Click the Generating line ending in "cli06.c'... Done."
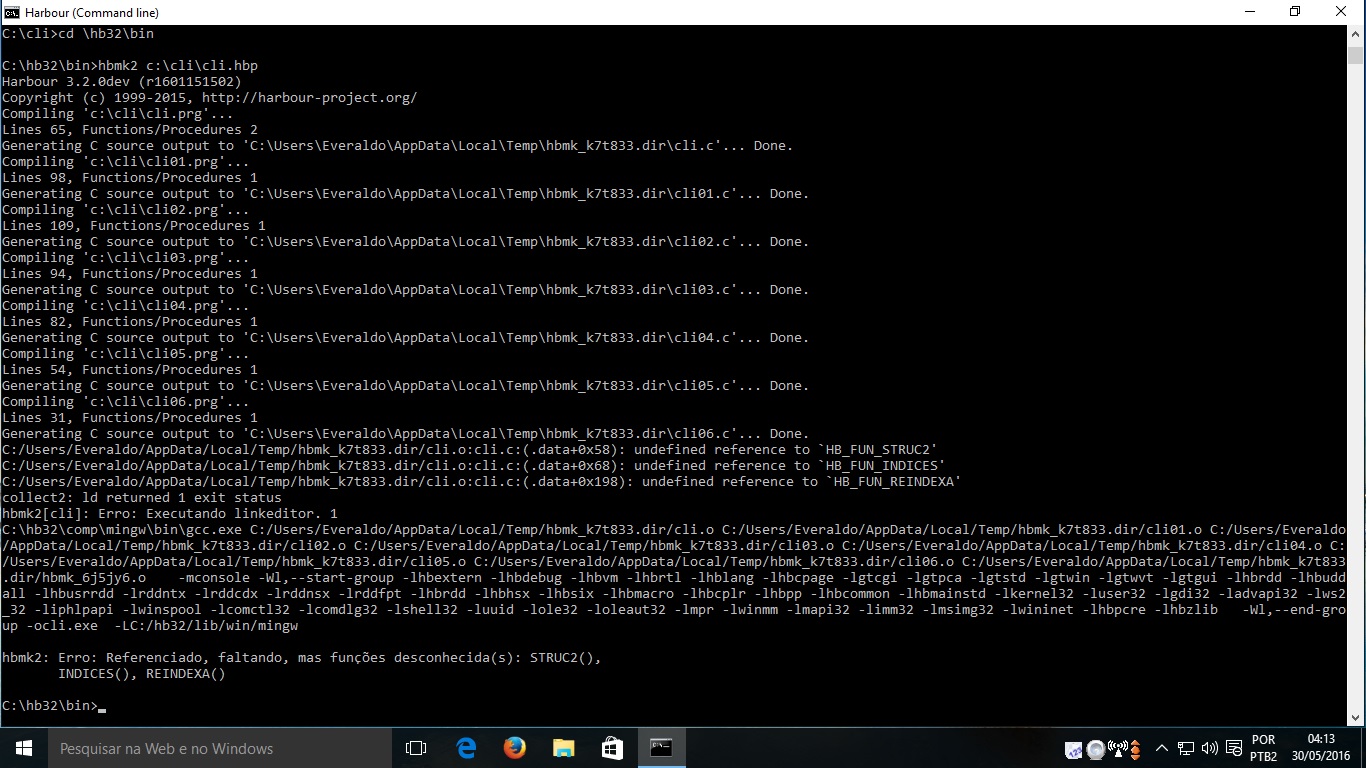The width and height of the screenshot is (1366, 768). click(406, 434)
